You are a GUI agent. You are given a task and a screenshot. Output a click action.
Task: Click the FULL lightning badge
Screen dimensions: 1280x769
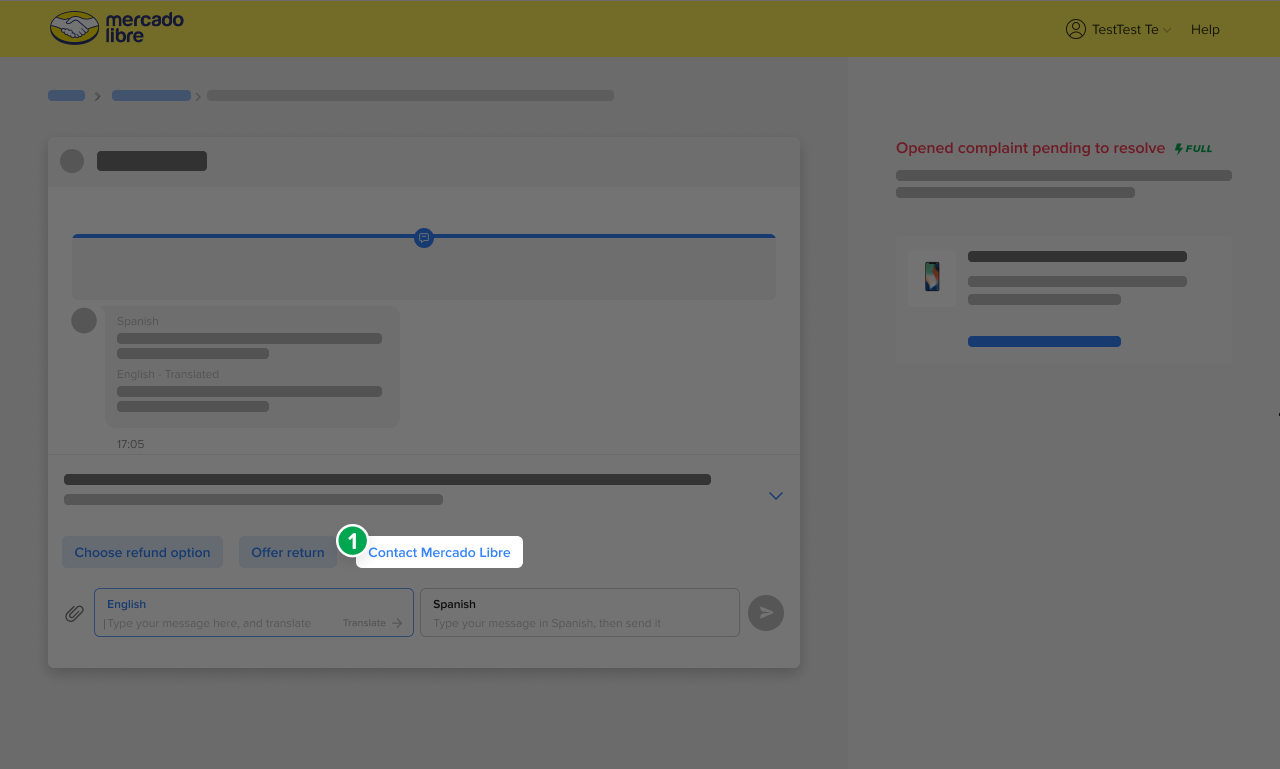[x=1193, y=148]
